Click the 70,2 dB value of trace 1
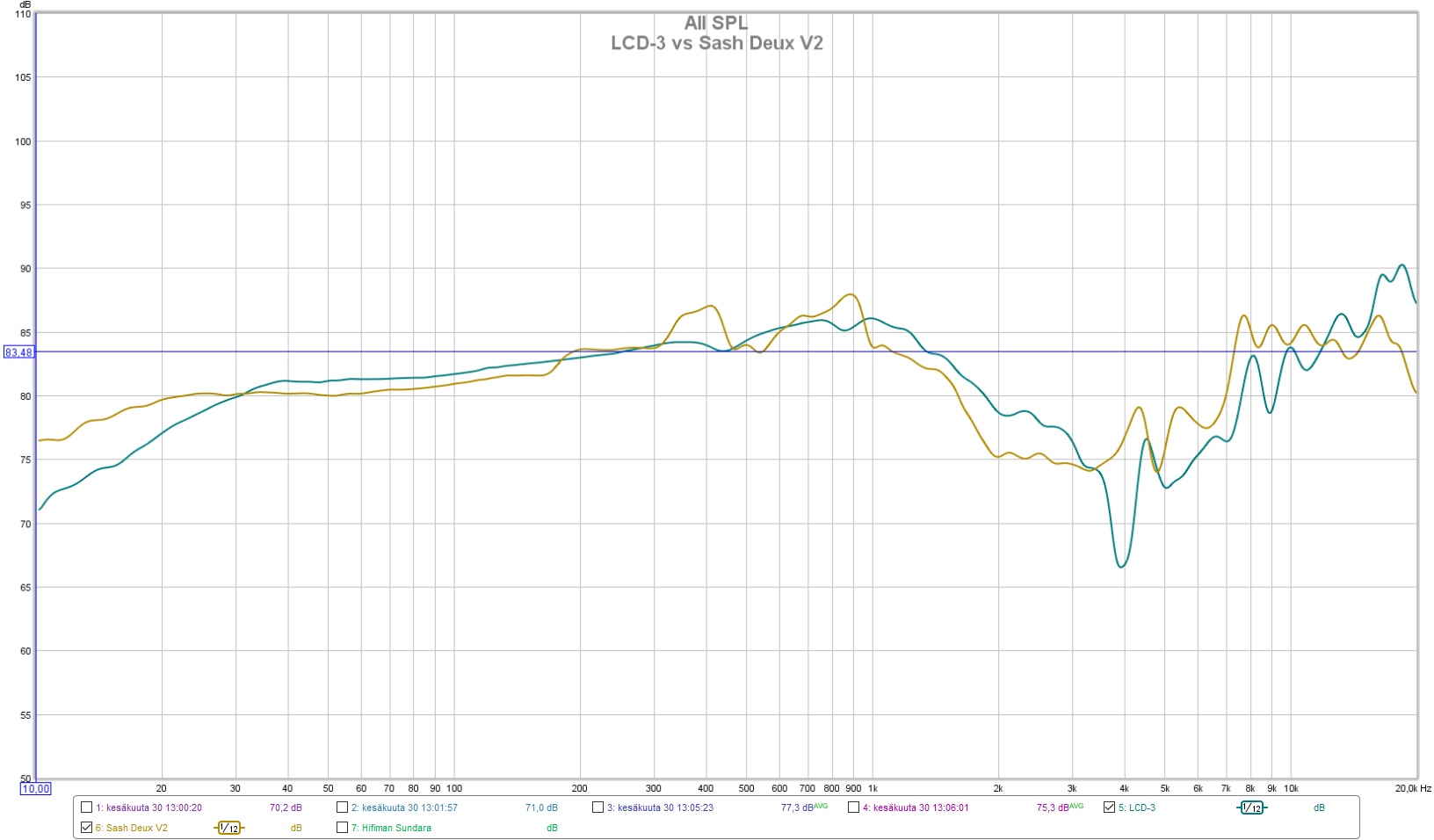Screen dimensions: 1434x840 click(286, 807)
